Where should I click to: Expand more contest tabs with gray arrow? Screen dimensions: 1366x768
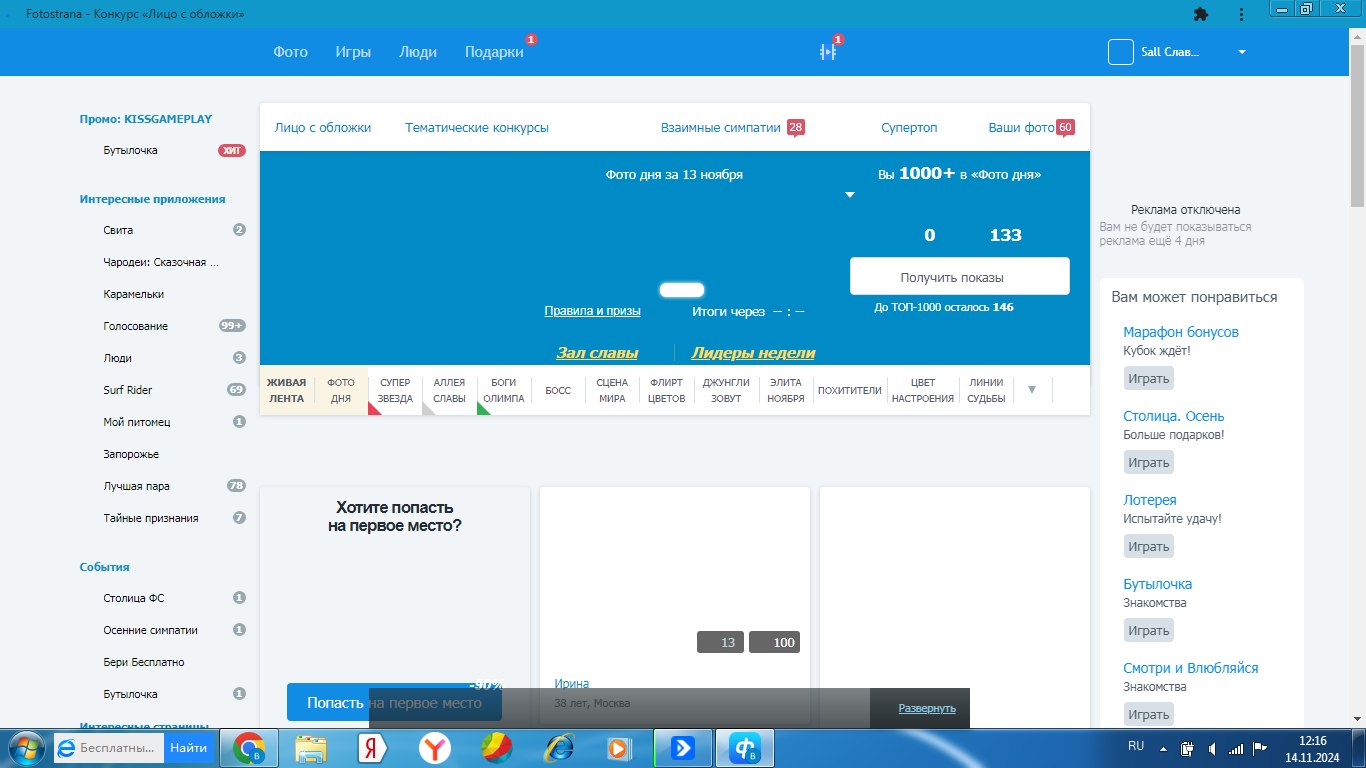pos(1032,389)
